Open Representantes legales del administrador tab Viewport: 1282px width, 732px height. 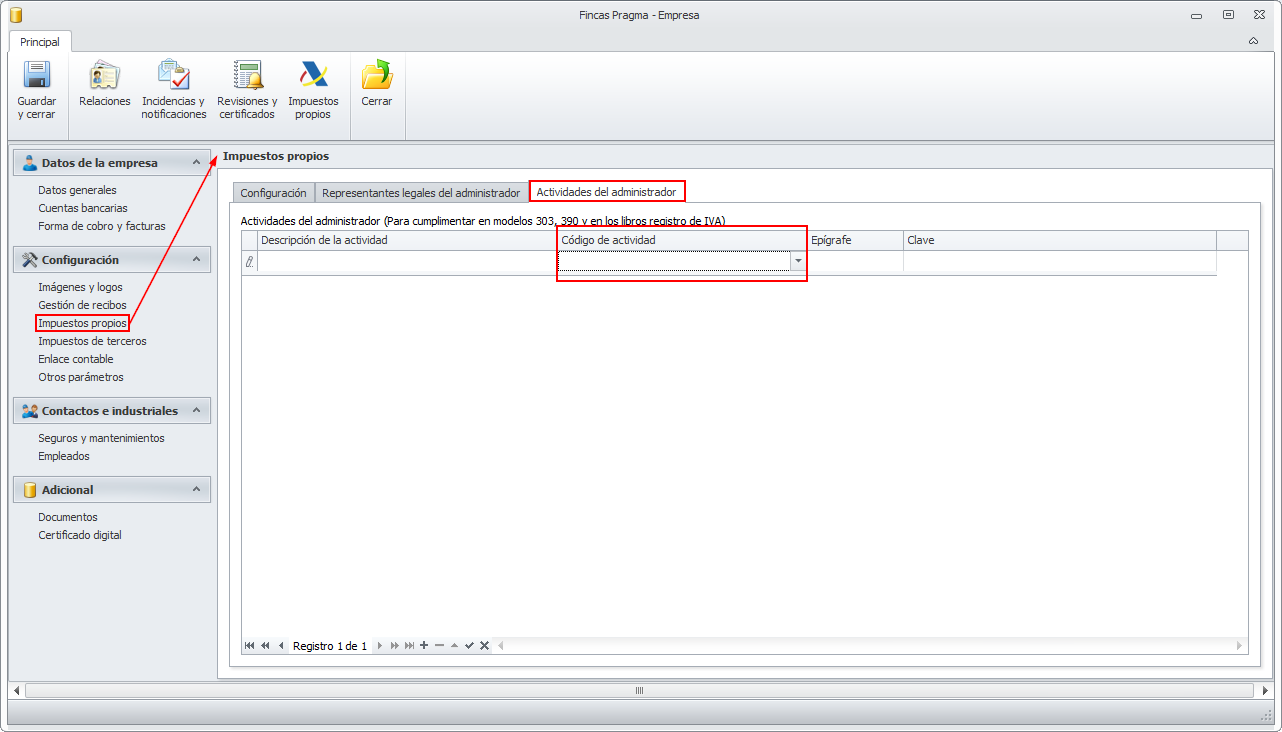point(421,193)
